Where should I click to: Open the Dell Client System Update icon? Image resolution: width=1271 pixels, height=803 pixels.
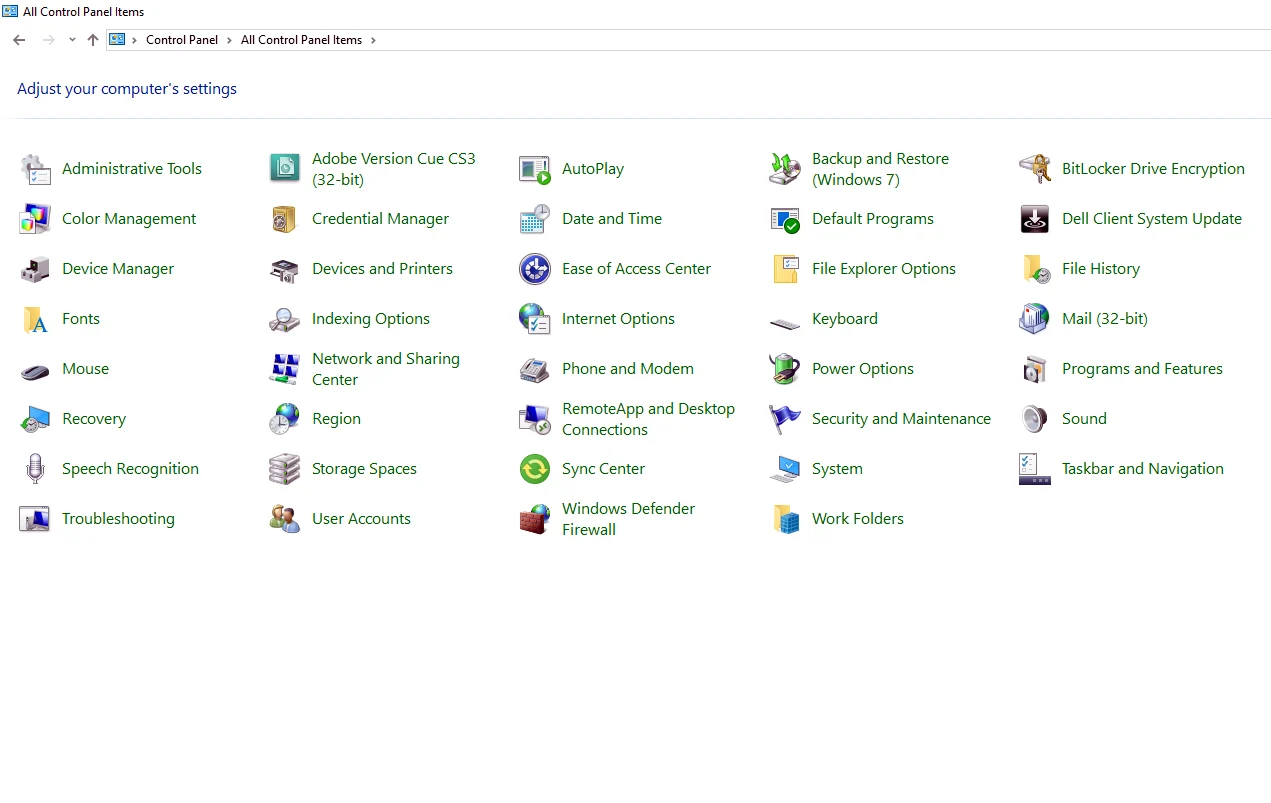pyautogui.click(x=1035, y=219)
